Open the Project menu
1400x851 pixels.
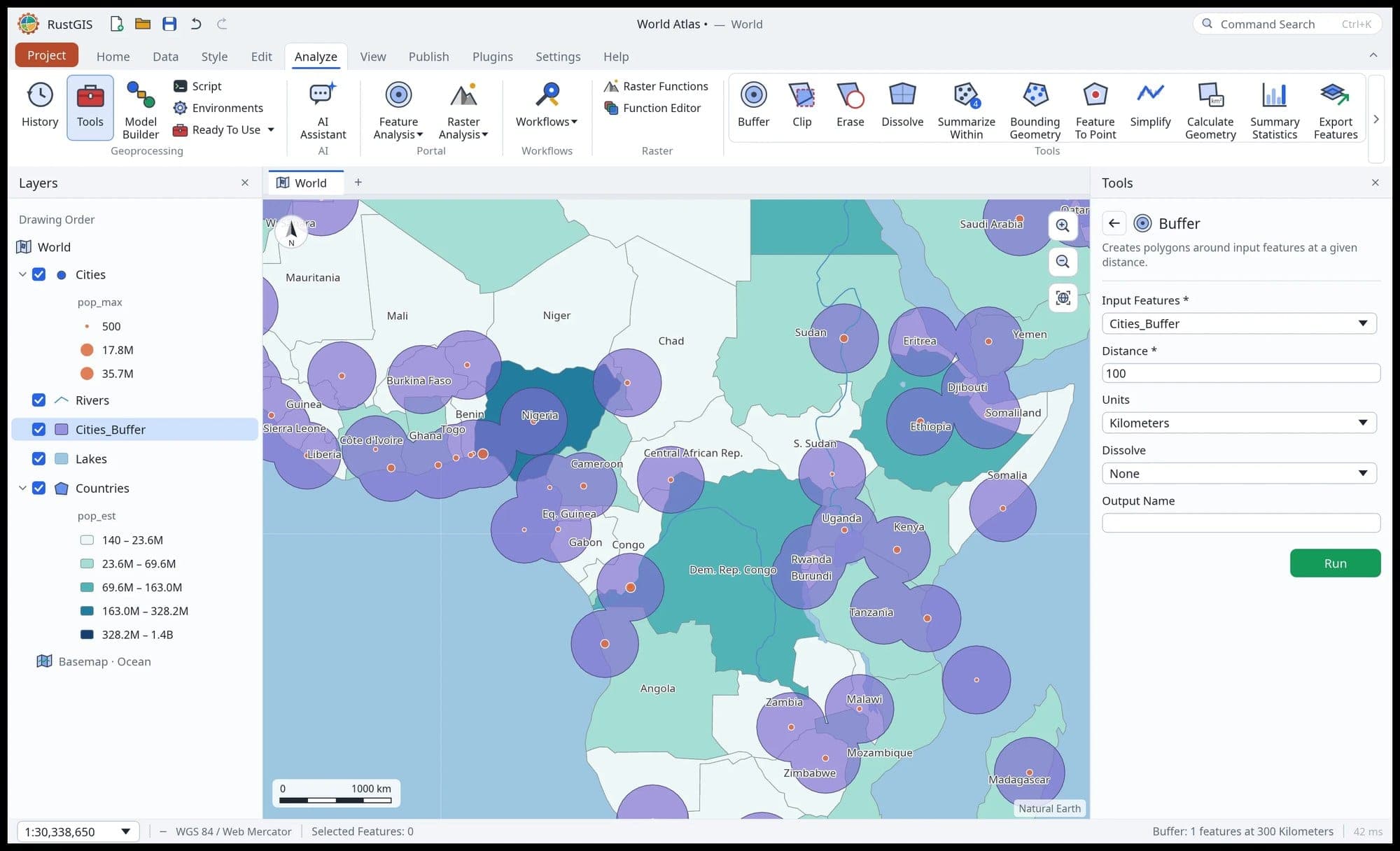click(x=46, y=55)
